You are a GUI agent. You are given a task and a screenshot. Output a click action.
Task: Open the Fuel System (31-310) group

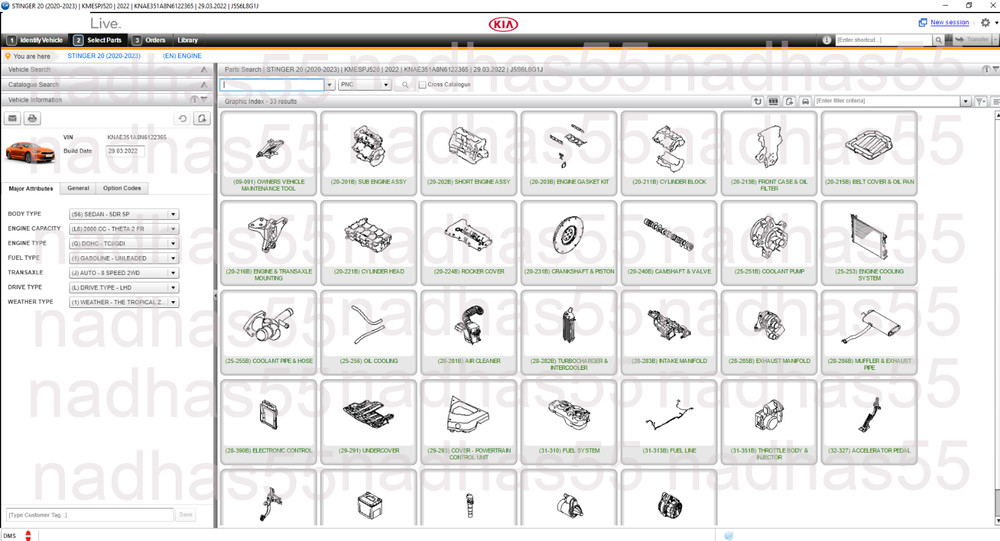click(569, 422)
